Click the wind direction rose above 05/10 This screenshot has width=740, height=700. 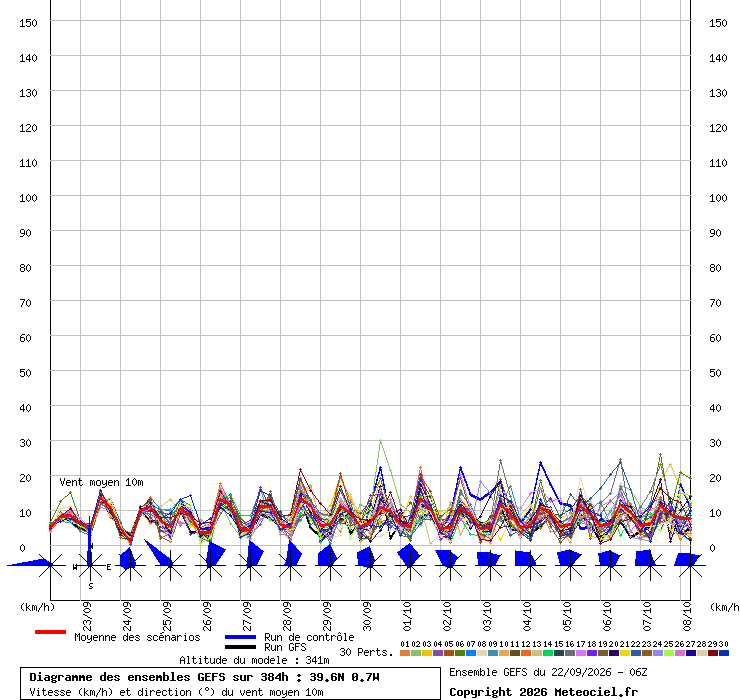pyautogui.click(x=570, y=564)
